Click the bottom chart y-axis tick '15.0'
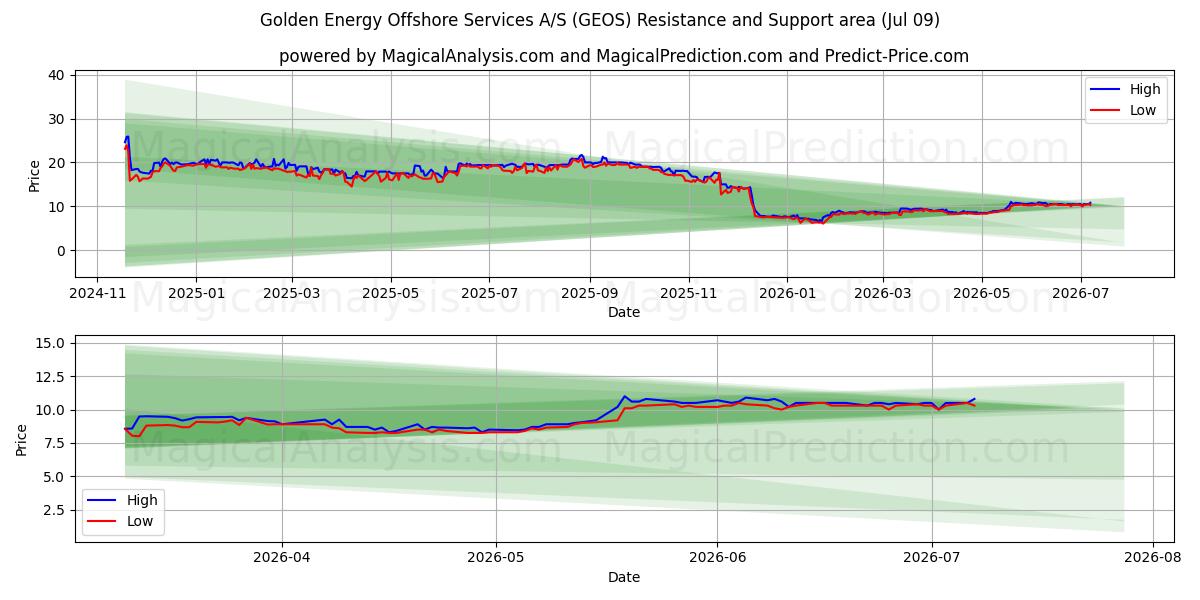The width and height of the screenshot is (1200, 600). [x=51, y=343]
